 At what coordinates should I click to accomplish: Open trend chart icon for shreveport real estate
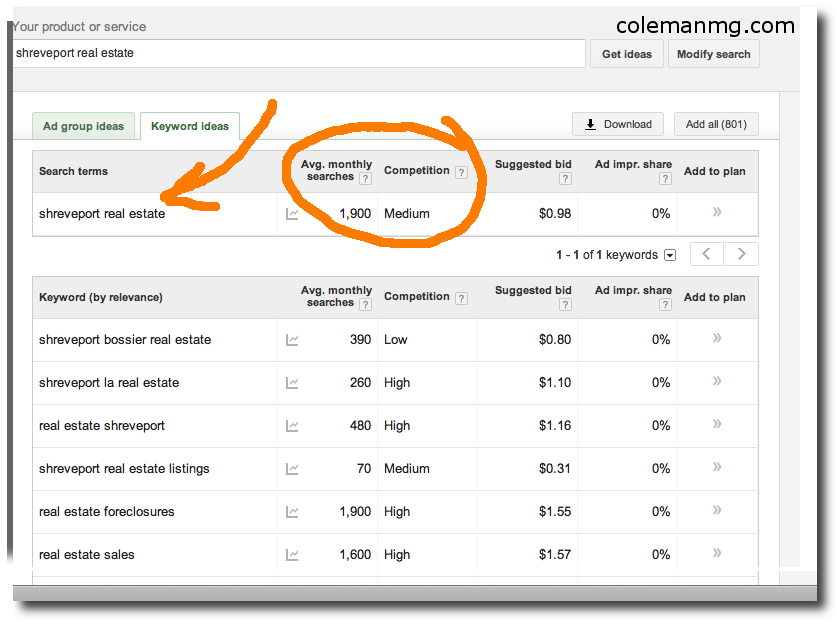click(292, 214)
